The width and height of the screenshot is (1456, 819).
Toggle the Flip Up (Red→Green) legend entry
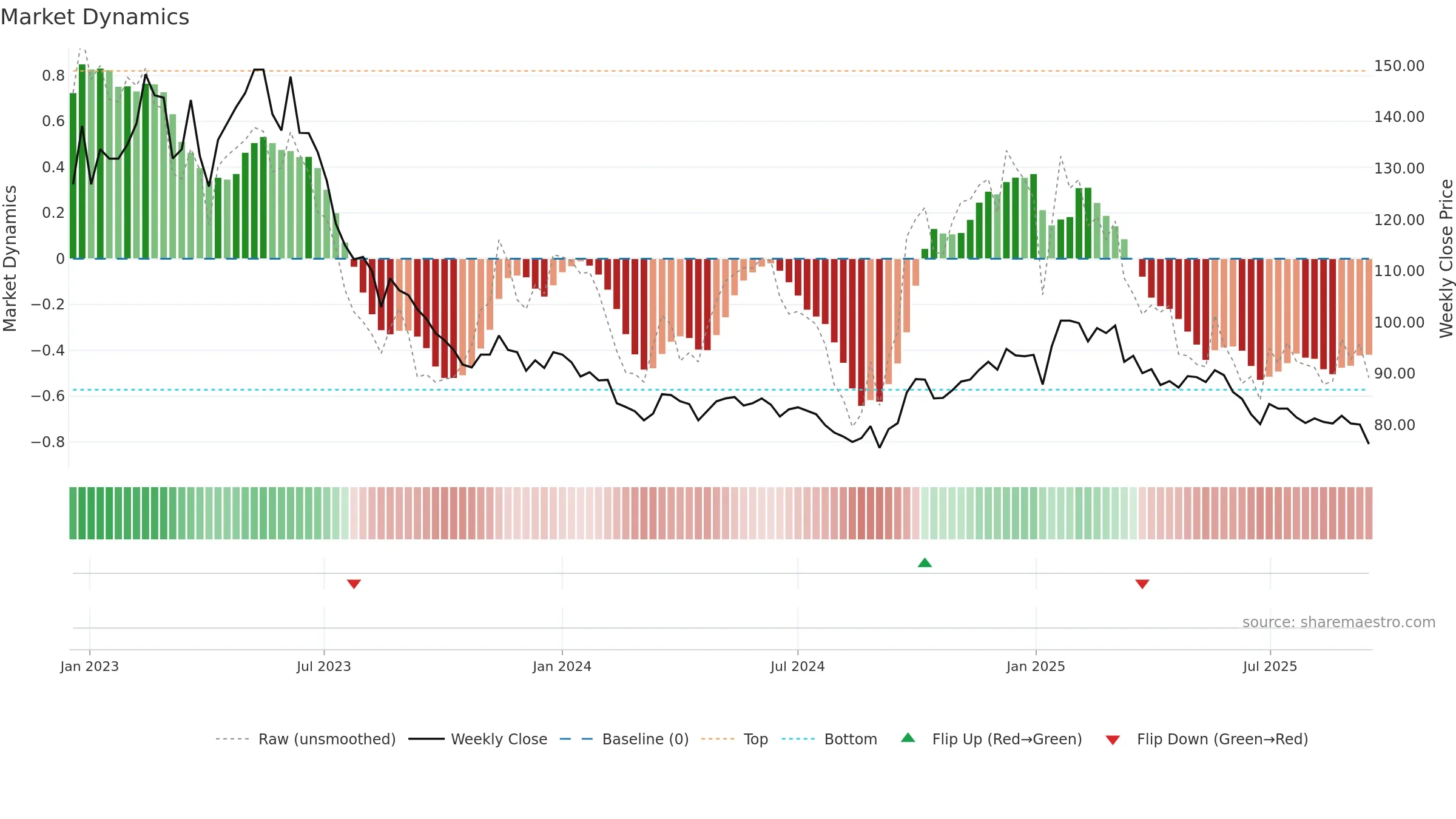[x=991, y=739]
